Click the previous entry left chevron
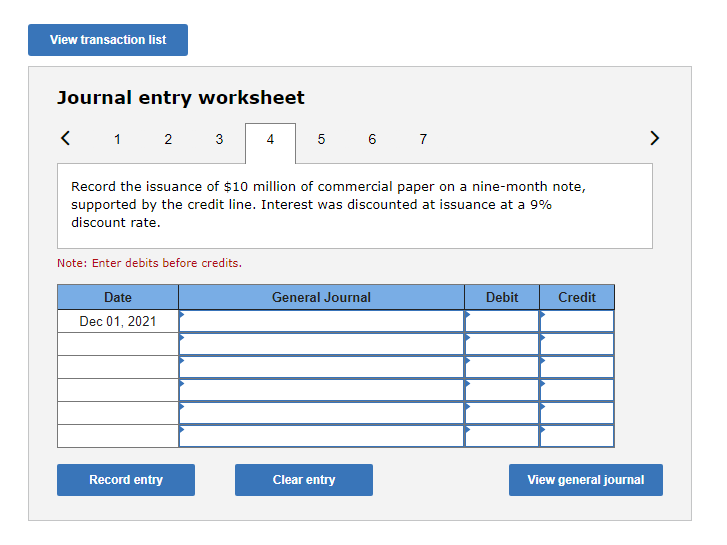This screenshot has height=545, width=727. (x=65, y=138)
